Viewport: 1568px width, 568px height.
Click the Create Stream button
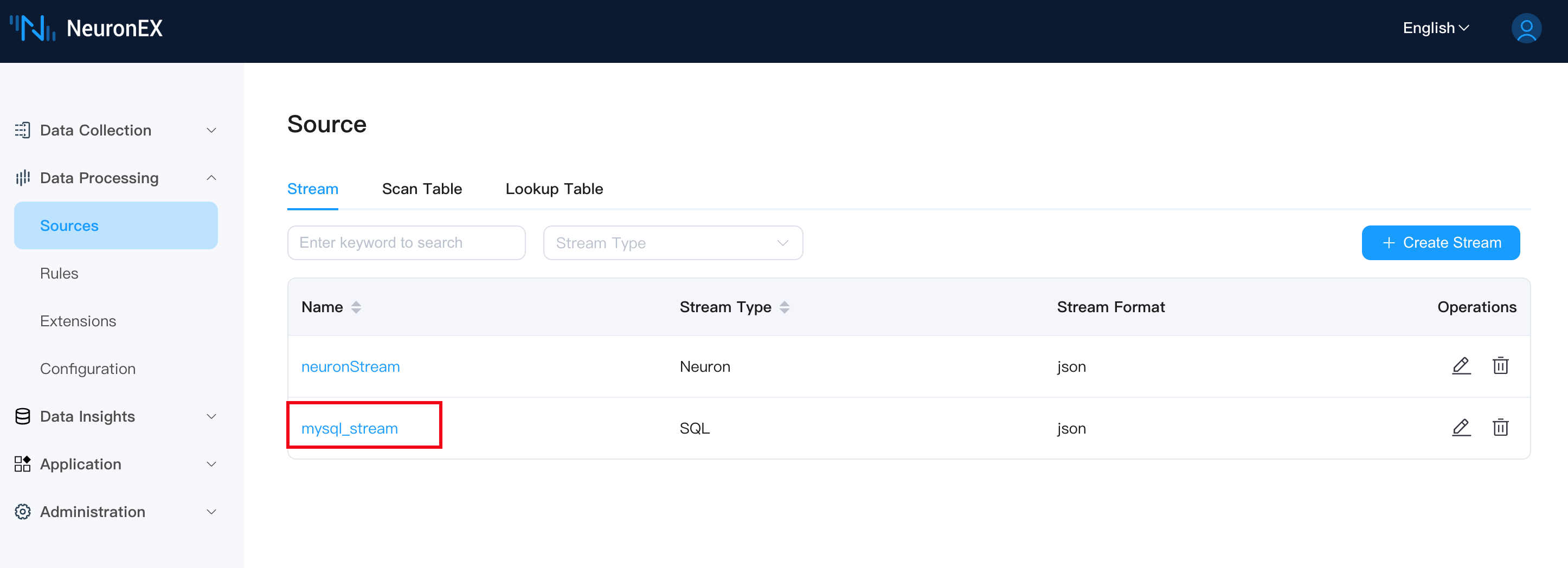point(1441,242)
